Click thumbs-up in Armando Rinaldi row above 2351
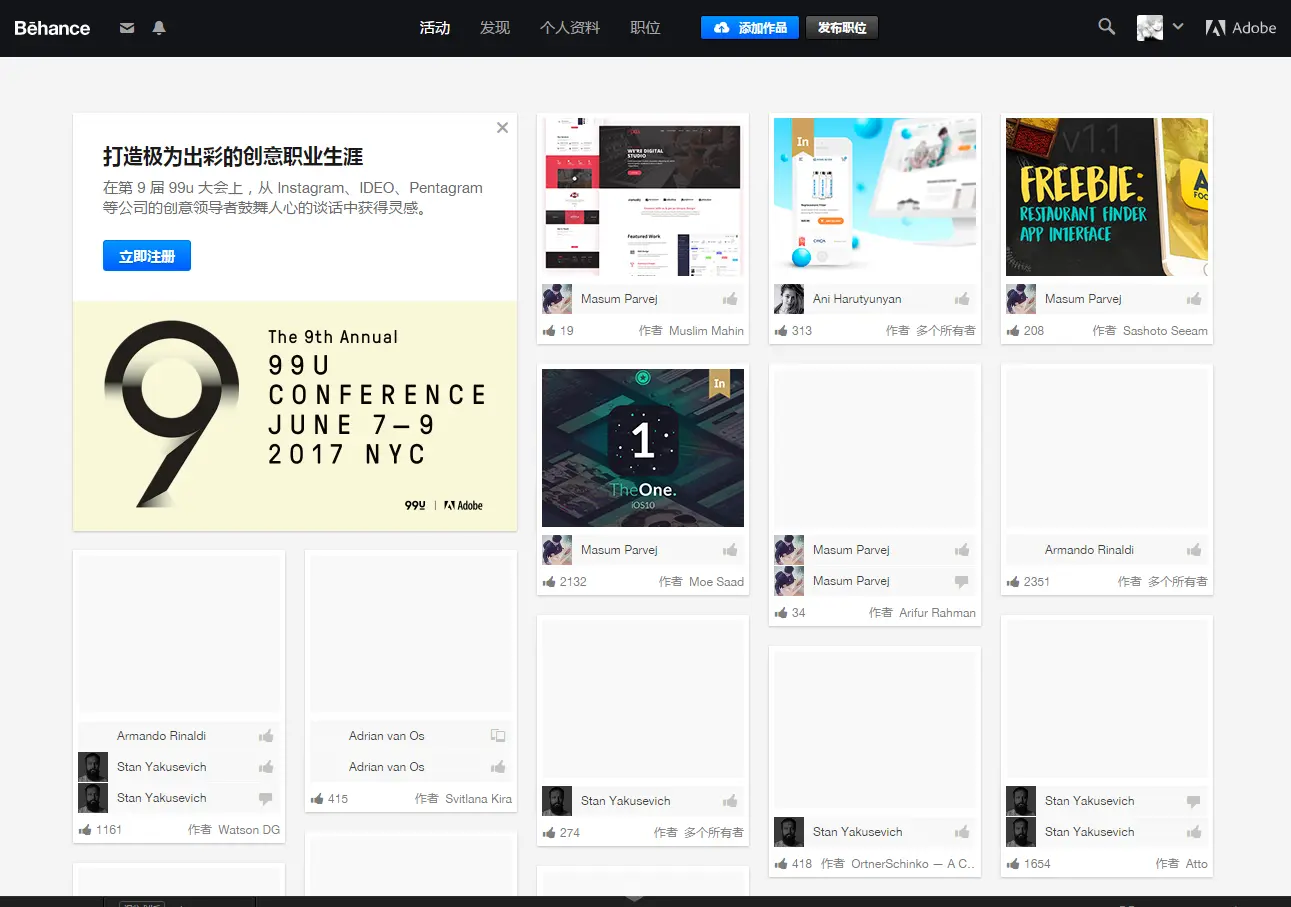Viewport: 1291px width, 907px height. [x=1194, y=550]
